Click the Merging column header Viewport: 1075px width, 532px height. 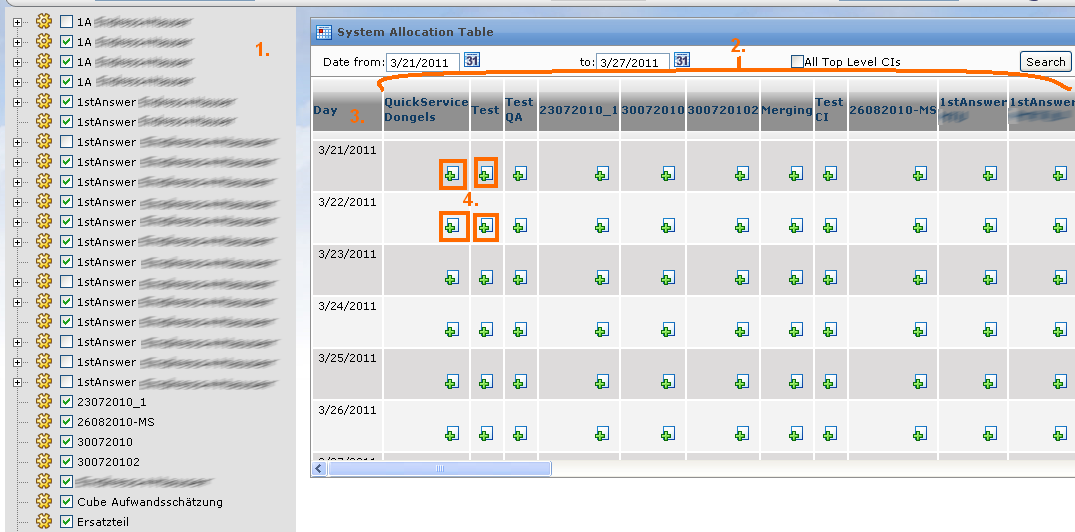click(786, 110)
